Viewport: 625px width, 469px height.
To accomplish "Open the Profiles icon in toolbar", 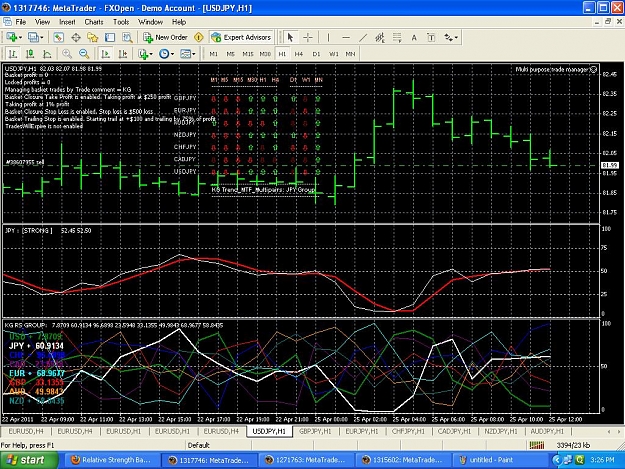I will tap(33, 37).
